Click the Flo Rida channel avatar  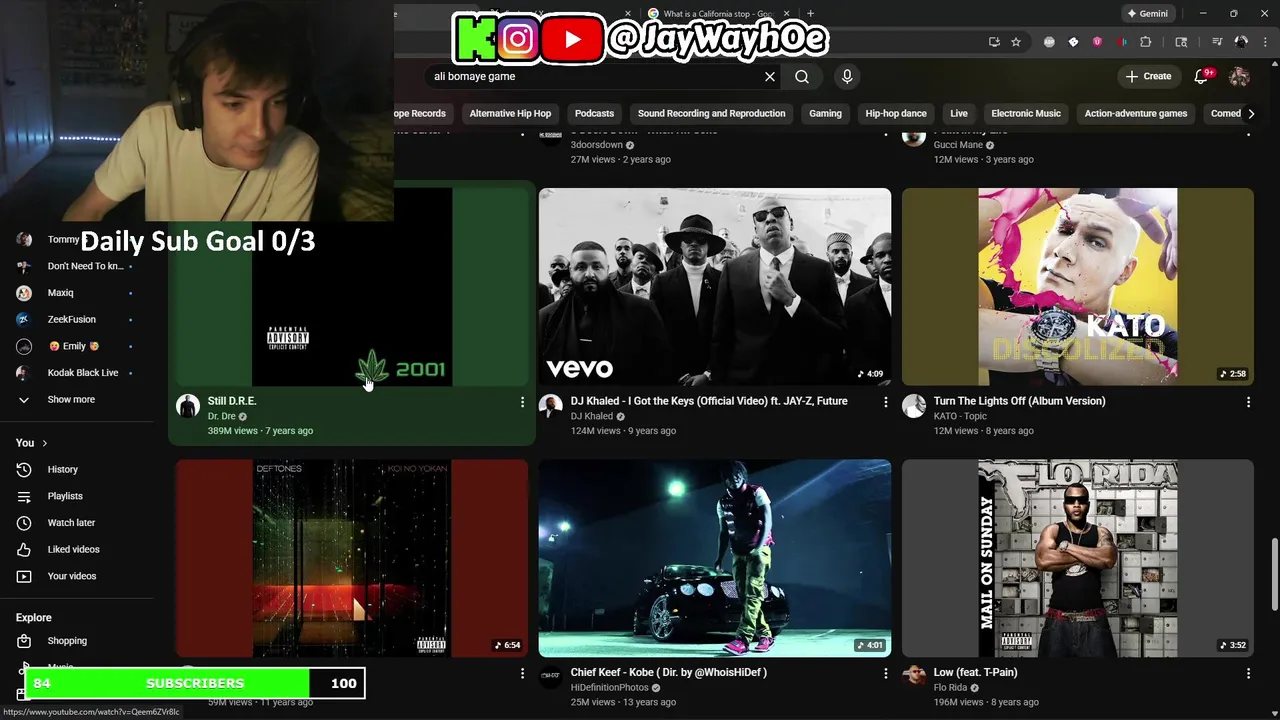click(914, 677)
